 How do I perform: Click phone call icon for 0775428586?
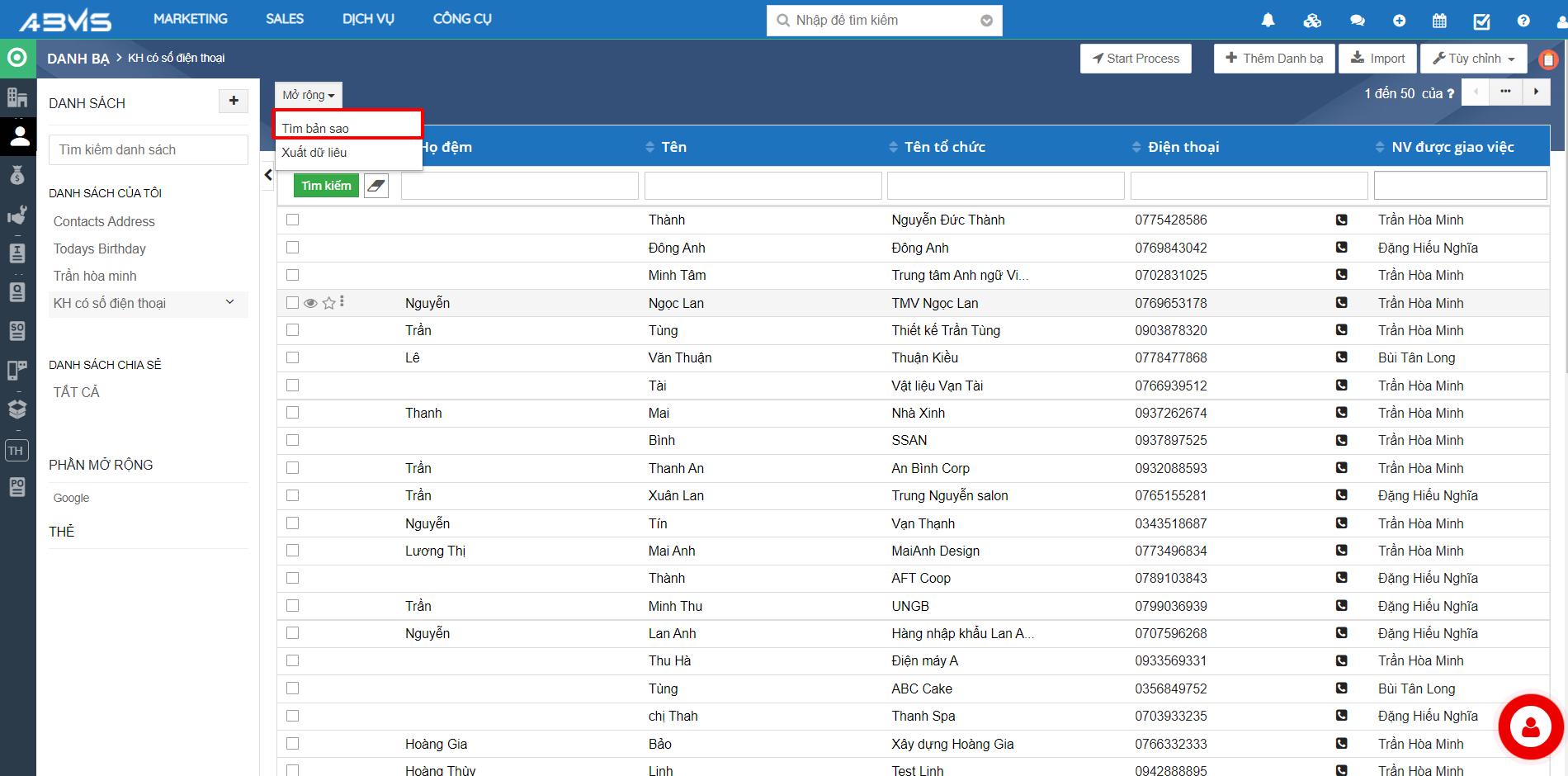1341,220
